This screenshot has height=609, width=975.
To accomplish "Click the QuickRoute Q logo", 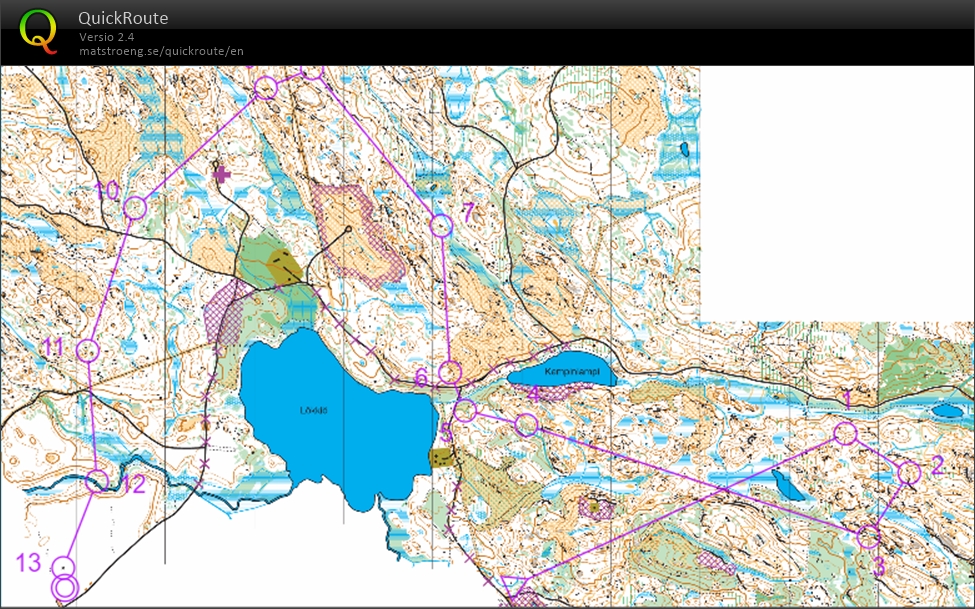I will [x=40, y=32].
